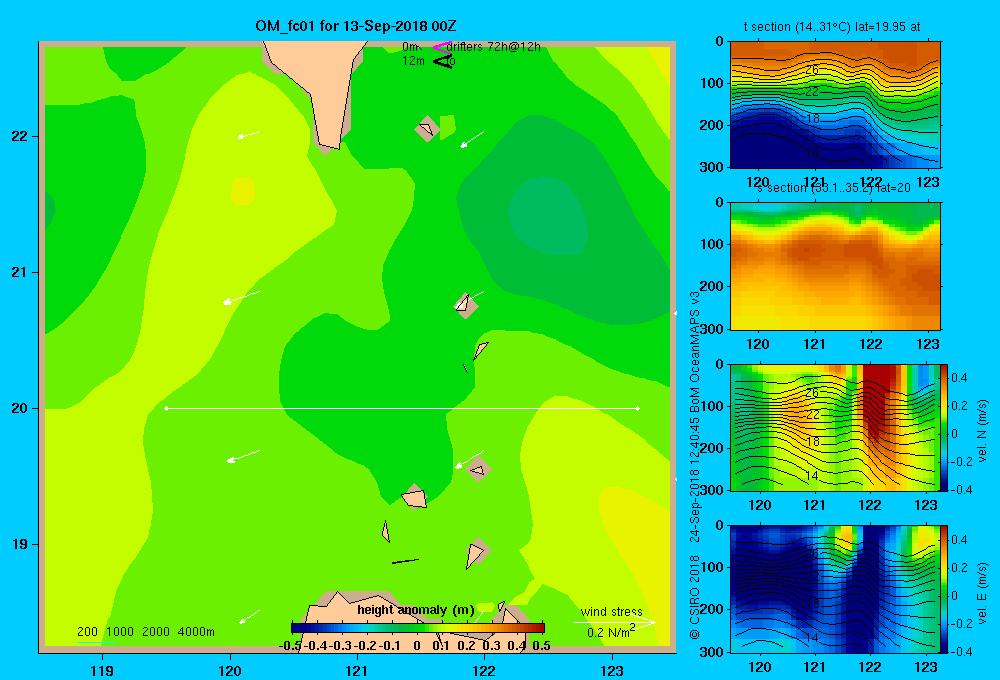This screenshot has width=1000, height=680.
Task: Click longitude label '123' below main map
Action: 612,670
